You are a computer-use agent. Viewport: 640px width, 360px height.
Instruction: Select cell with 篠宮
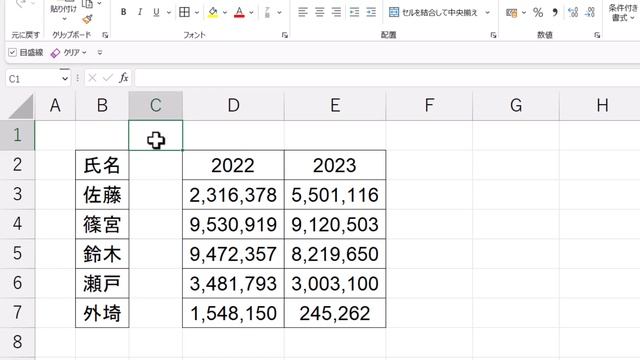point(102,224)
